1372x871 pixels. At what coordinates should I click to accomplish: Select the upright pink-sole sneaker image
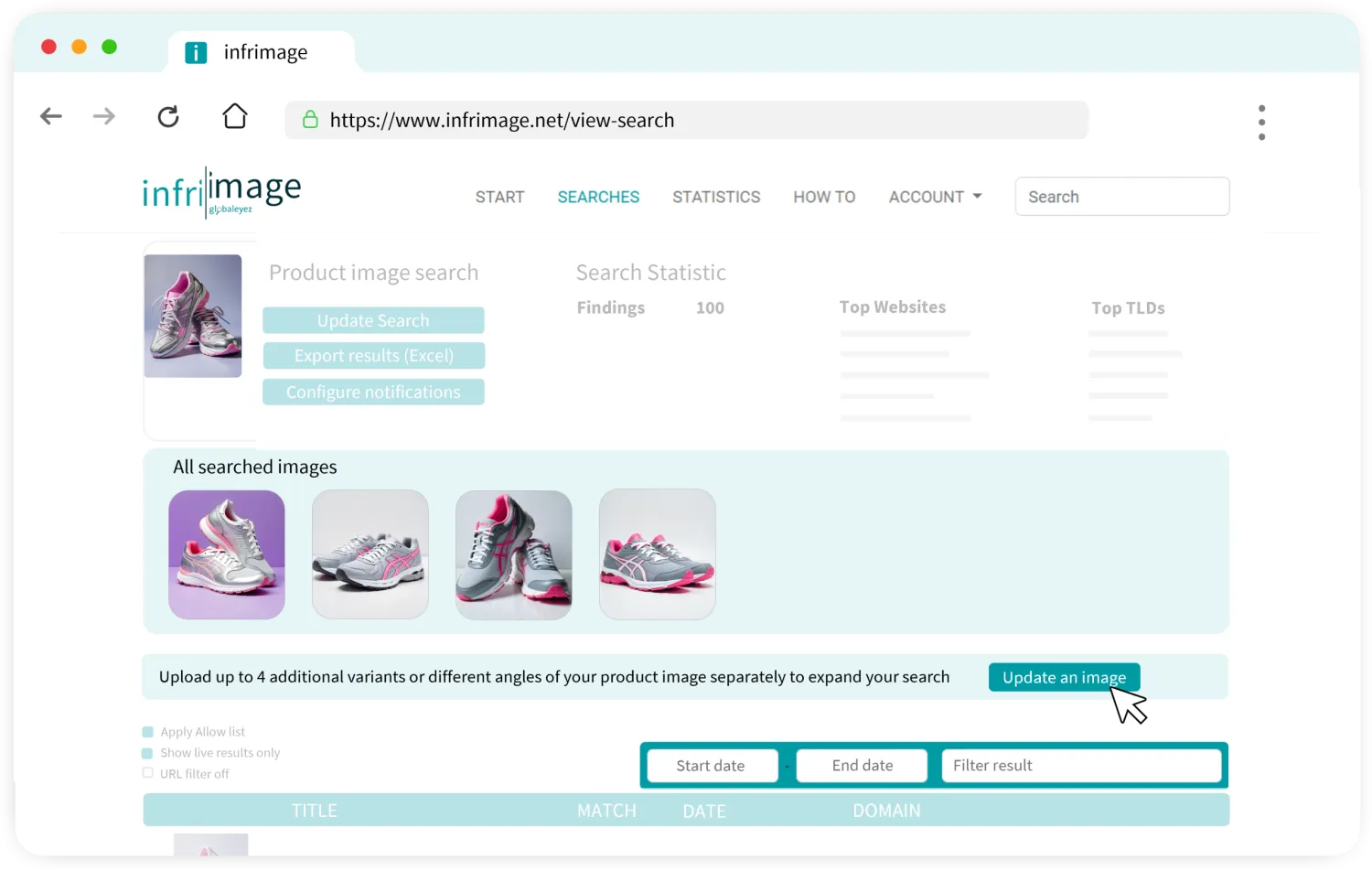click(514, 554)
